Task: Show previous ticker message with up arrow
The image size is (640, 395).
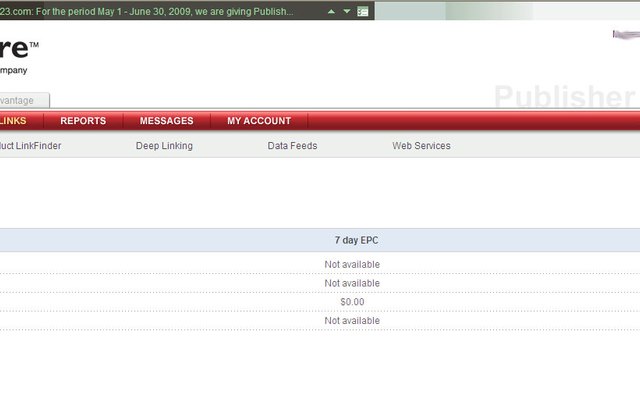Action: tap(331, 12)
